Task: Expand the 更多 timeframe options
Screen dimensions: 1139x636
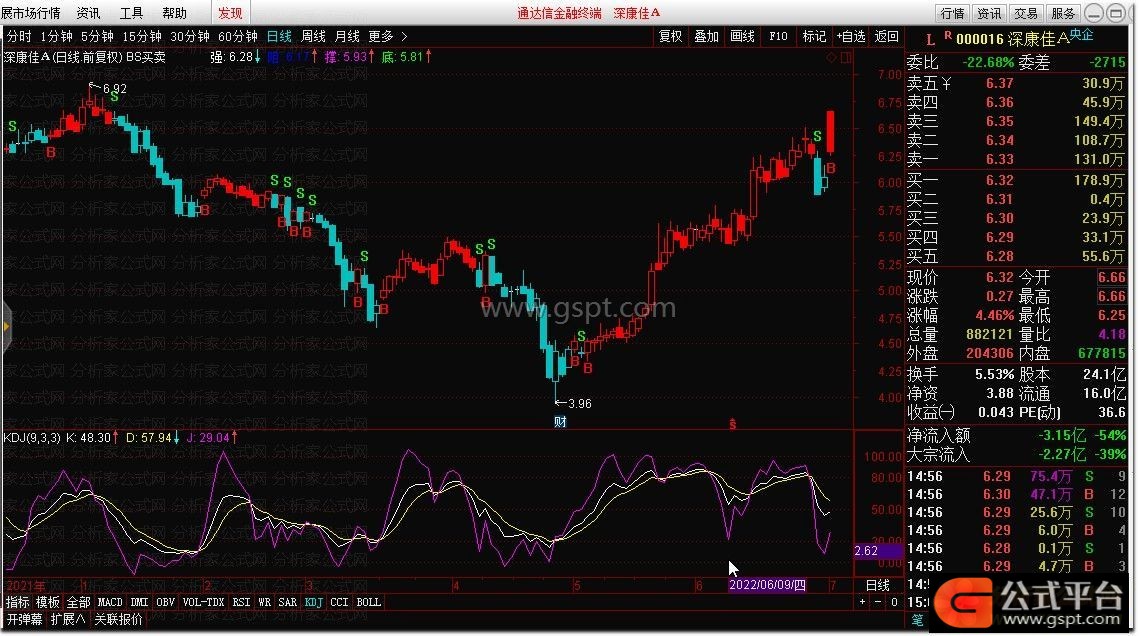Action: 388,36
